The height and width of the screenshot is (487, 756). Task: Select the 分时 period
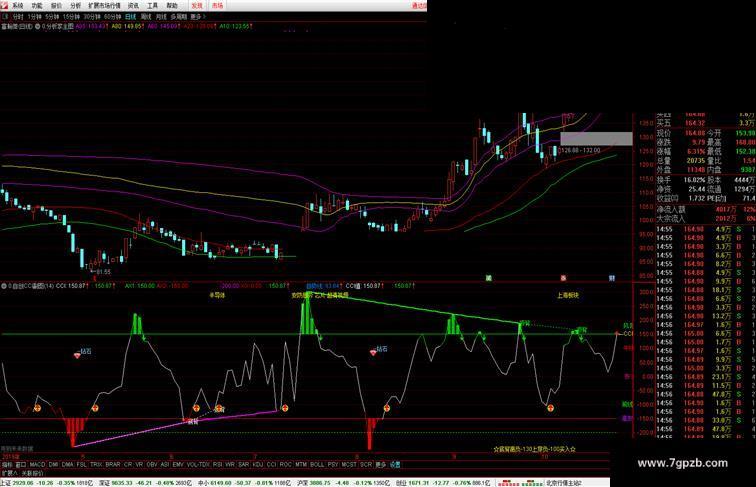point(18,16)
